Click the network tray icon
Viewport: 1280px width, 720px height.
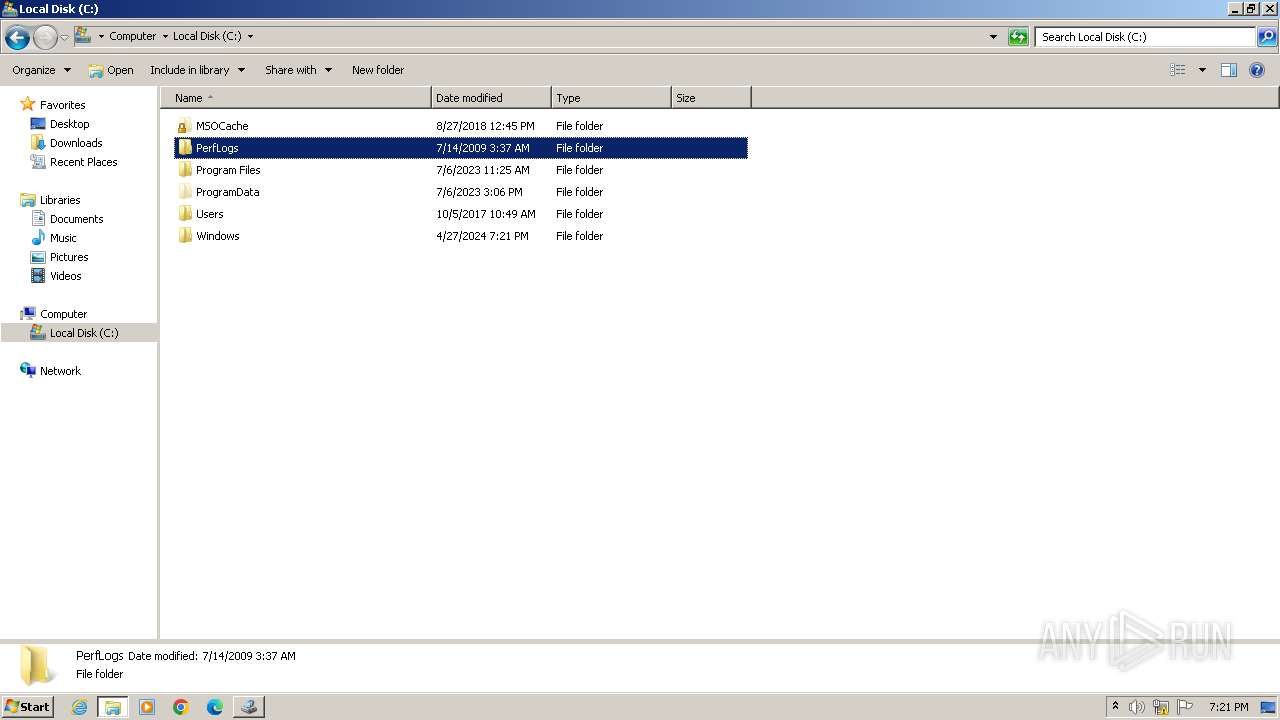(x=1161, y=707)
